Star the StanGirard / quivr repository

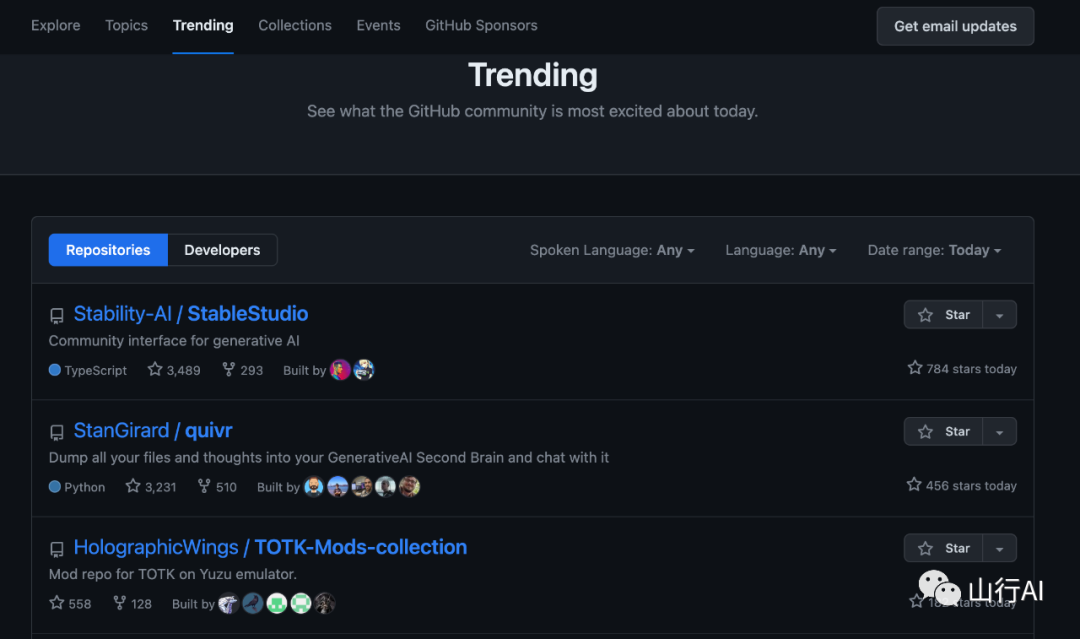pyautogui.click(x=944, y=432)
